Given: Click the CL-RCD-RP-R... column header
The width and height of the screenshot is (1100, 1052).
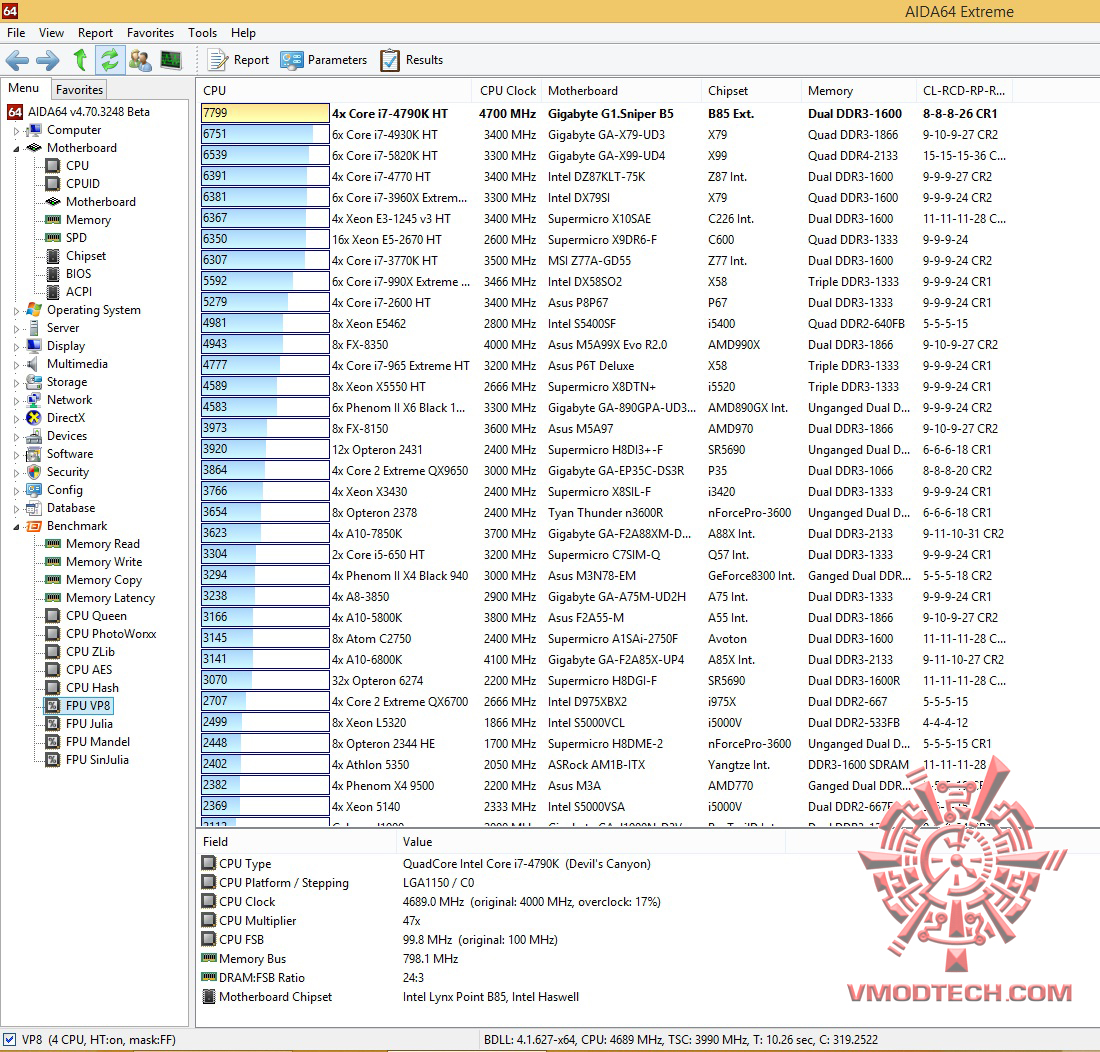Looking at the screenshot, I should tap(964, 90).
